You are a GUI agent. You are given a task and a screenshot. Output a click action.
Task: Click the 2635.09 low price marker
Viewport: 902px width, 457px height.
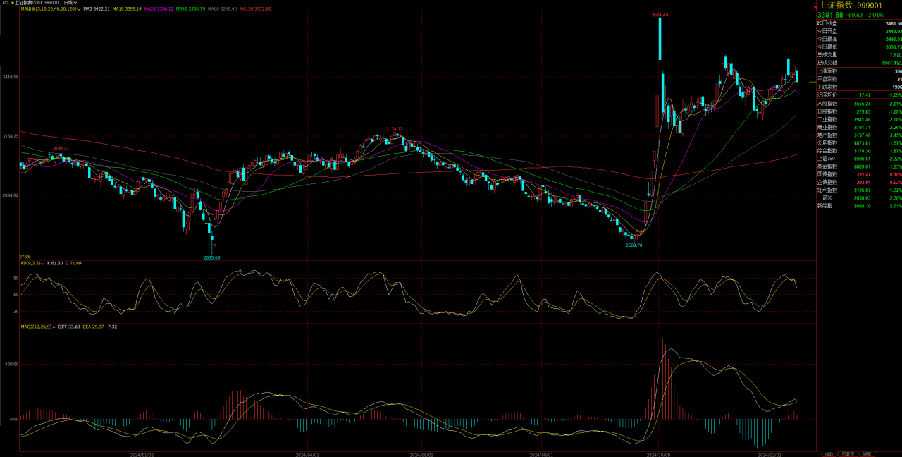211,256
